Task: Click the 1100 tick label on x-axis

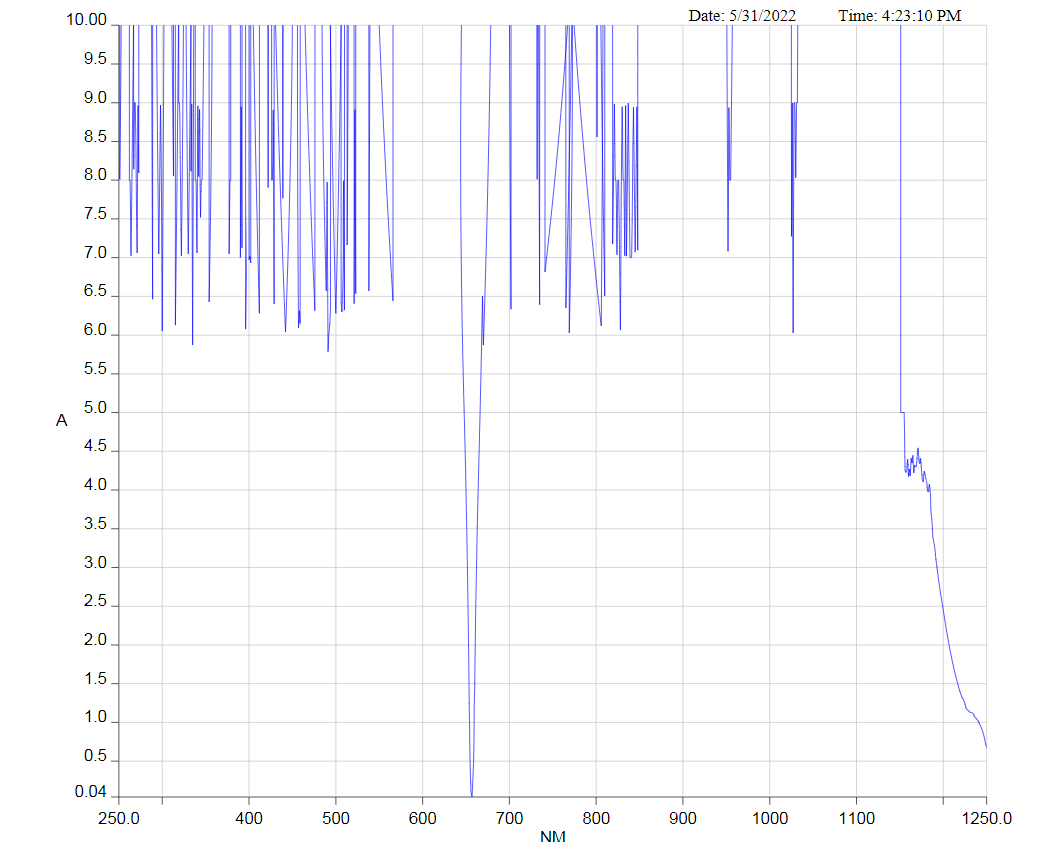Action: (856, 818)
